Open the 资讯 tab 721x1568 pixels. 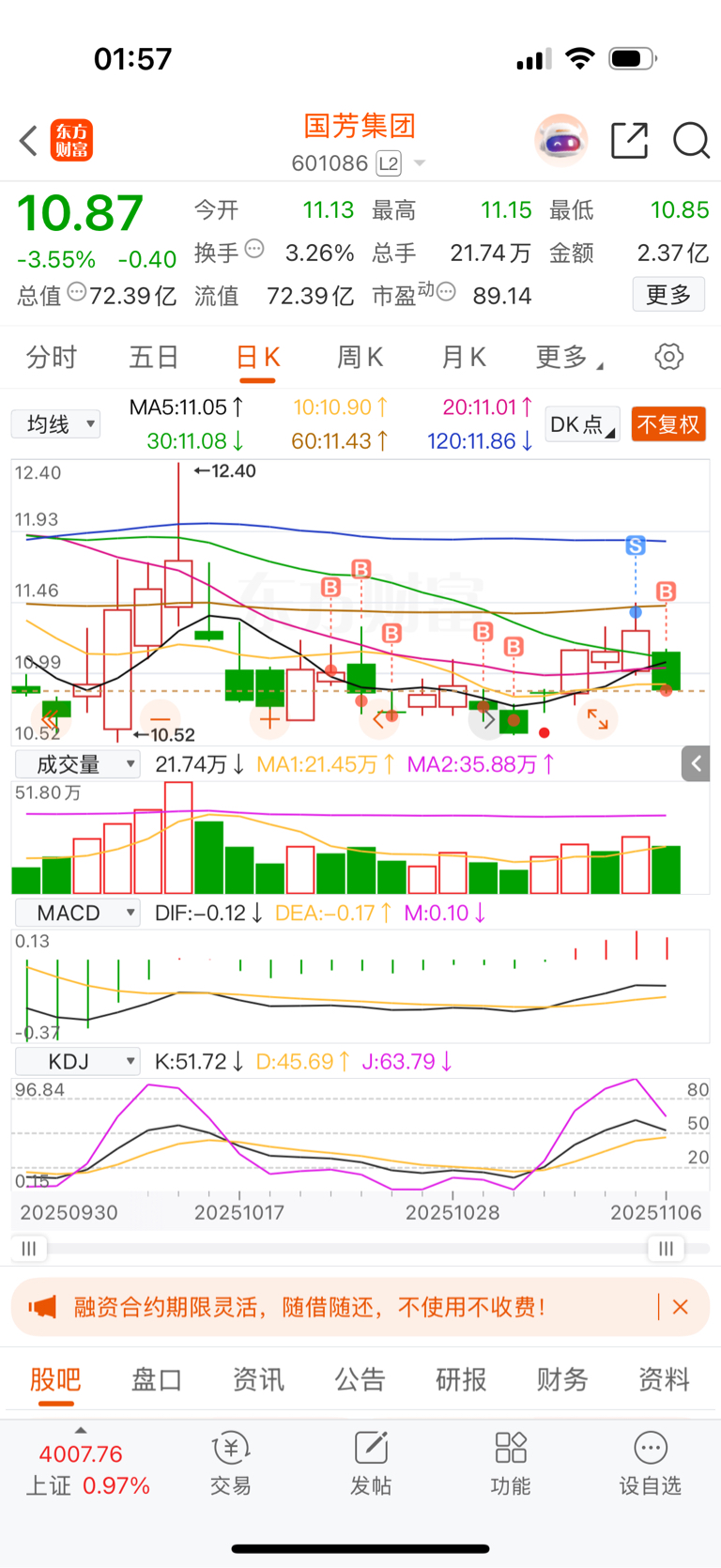click(258, 1379)
